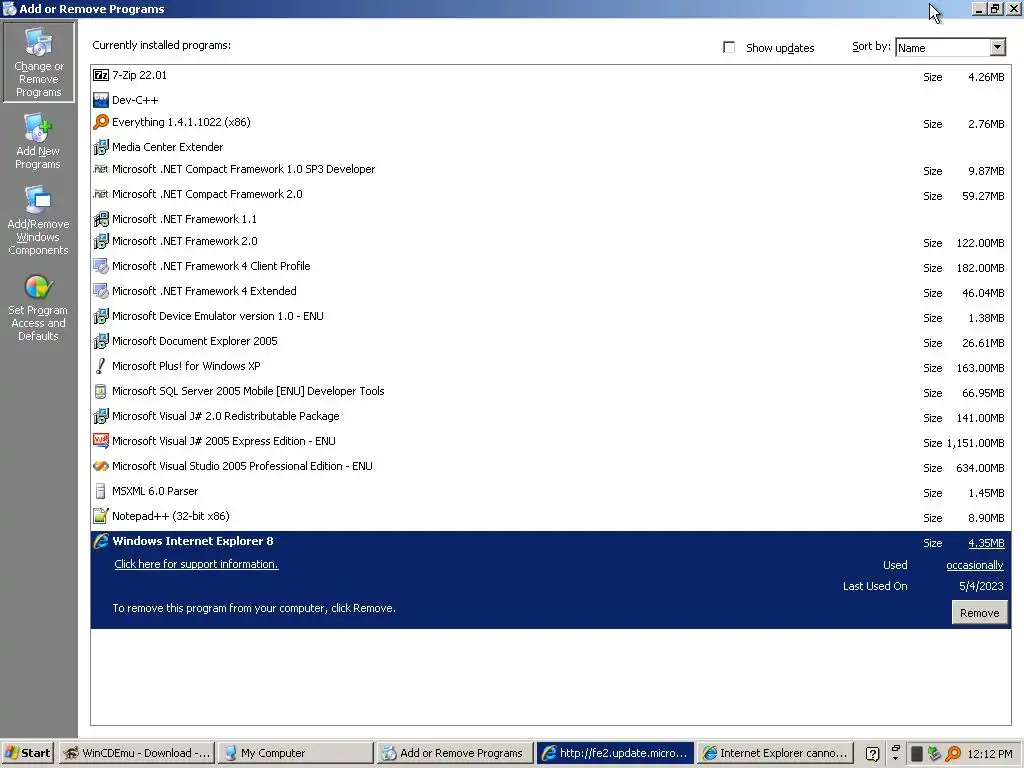Select Microsoft Device Emulator version 1.0 entry
Image resolution: width=1024 pixels, height=768 pixels.
point(551,316)
